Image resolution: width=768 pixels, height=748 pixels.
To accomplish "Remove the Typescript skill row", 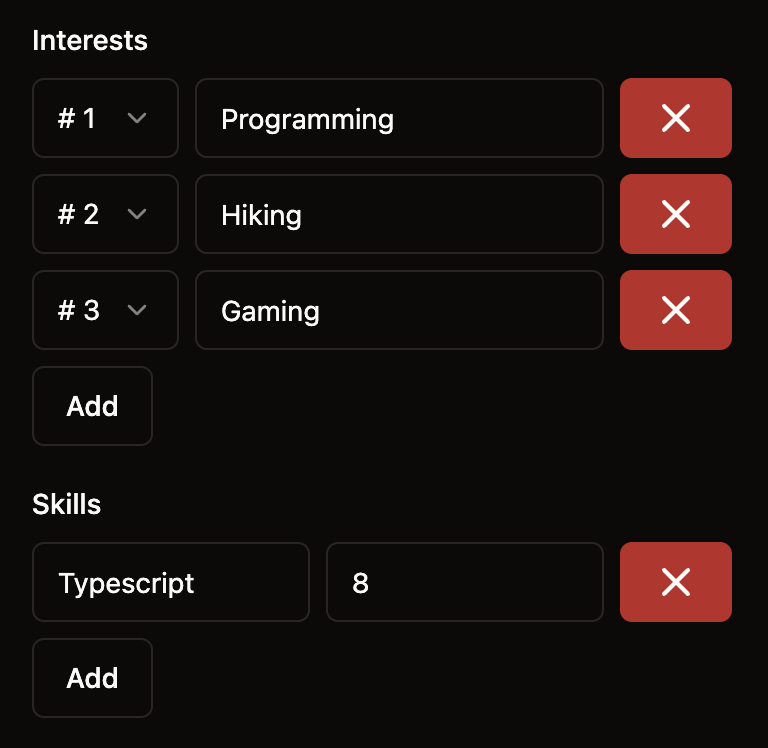I will click(675, 582).
